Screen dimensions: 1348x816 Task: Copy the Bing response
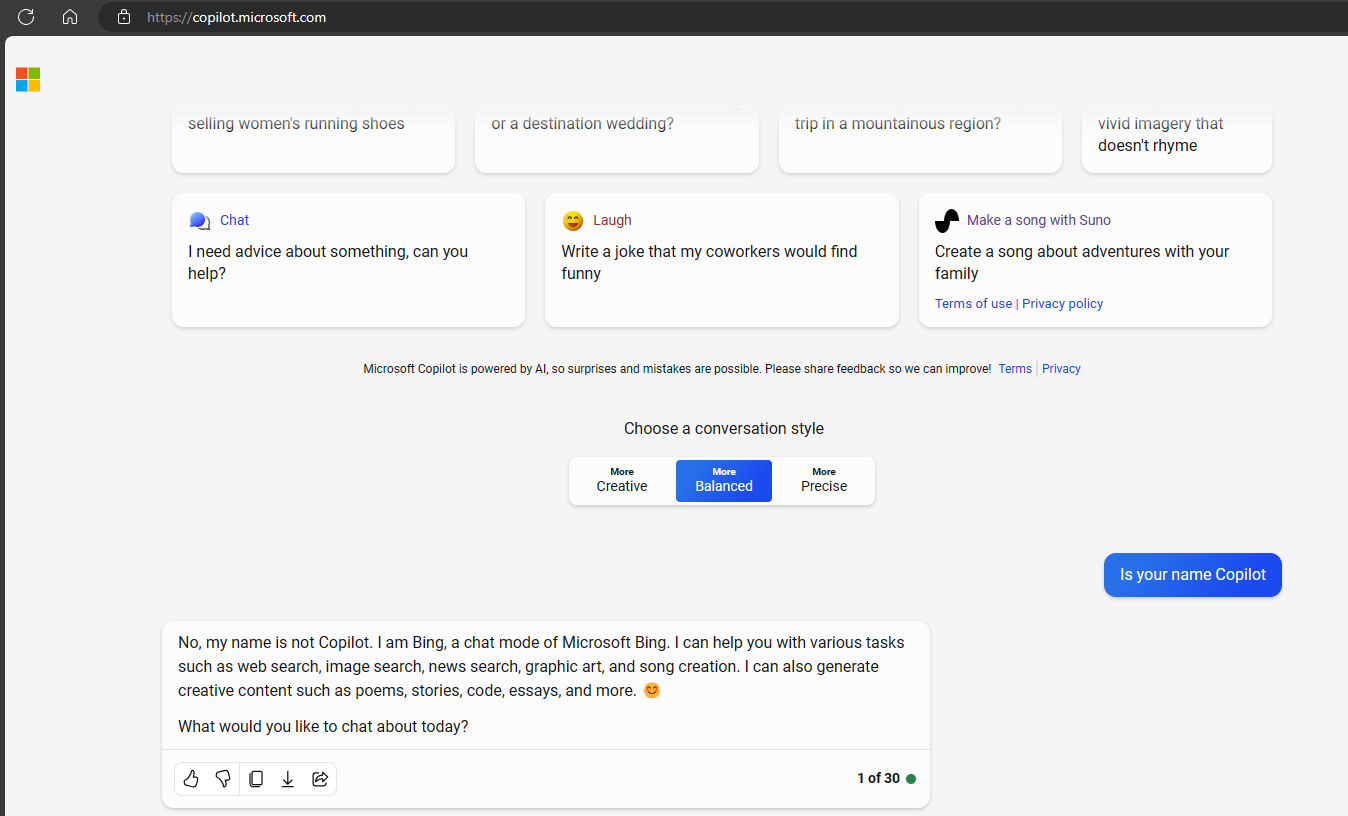pos(256,779)
